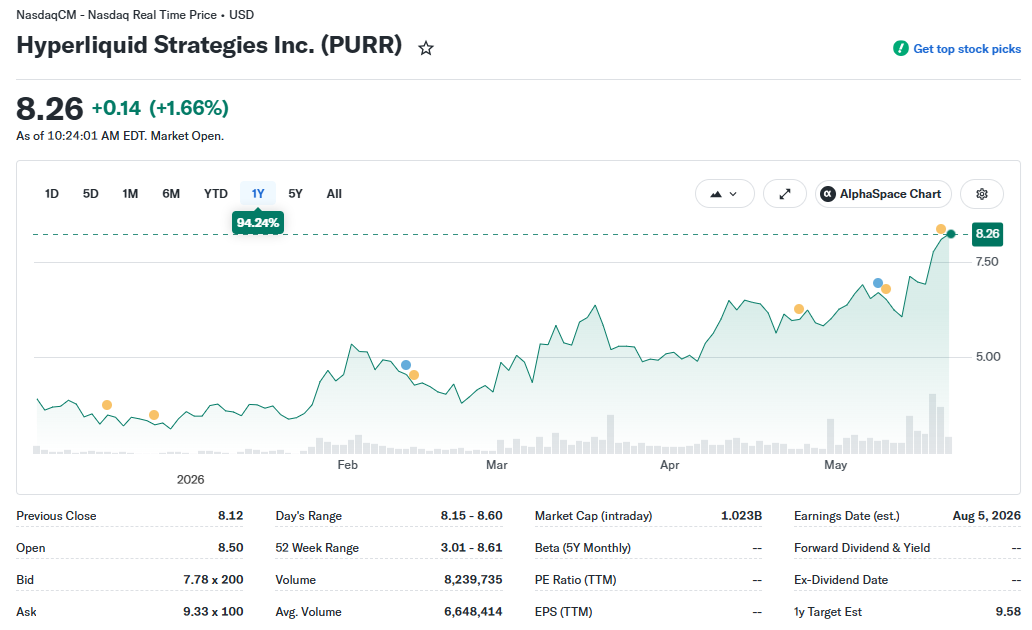
Task: Open chart settings gear
Action: coord(981,194)
